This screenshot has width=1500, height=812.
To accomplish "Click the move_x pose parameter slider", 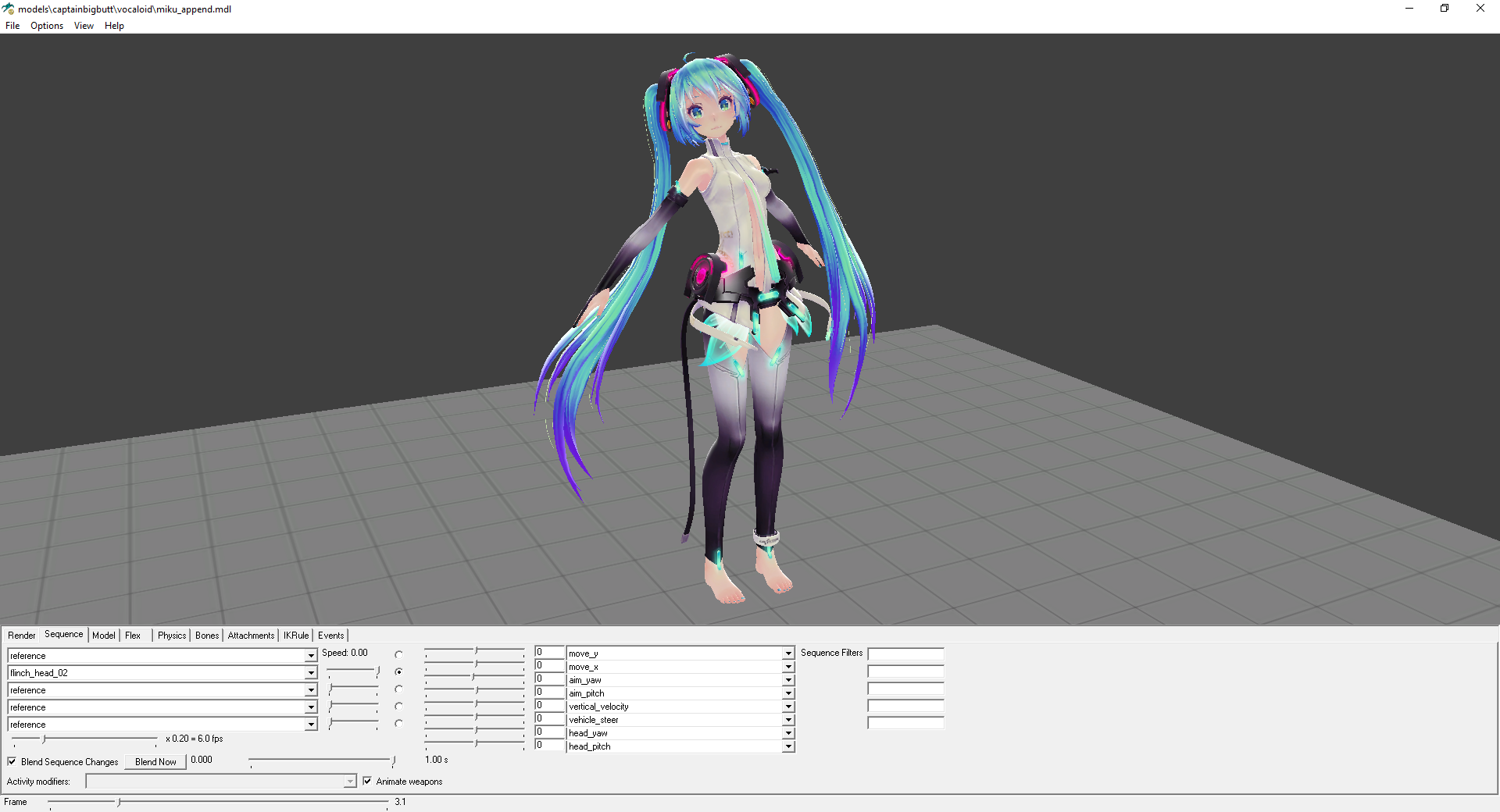I will click(474, 664).
